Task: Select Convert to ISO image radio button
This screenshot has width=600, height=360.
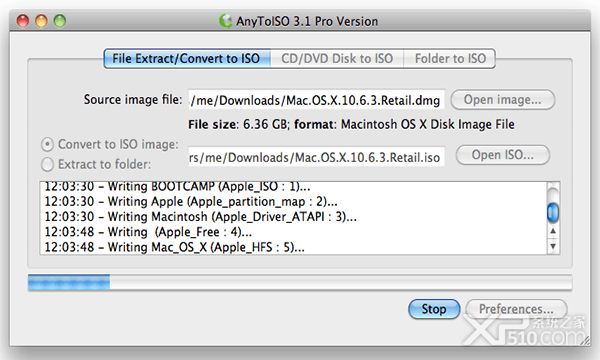Action: point(47,145)
